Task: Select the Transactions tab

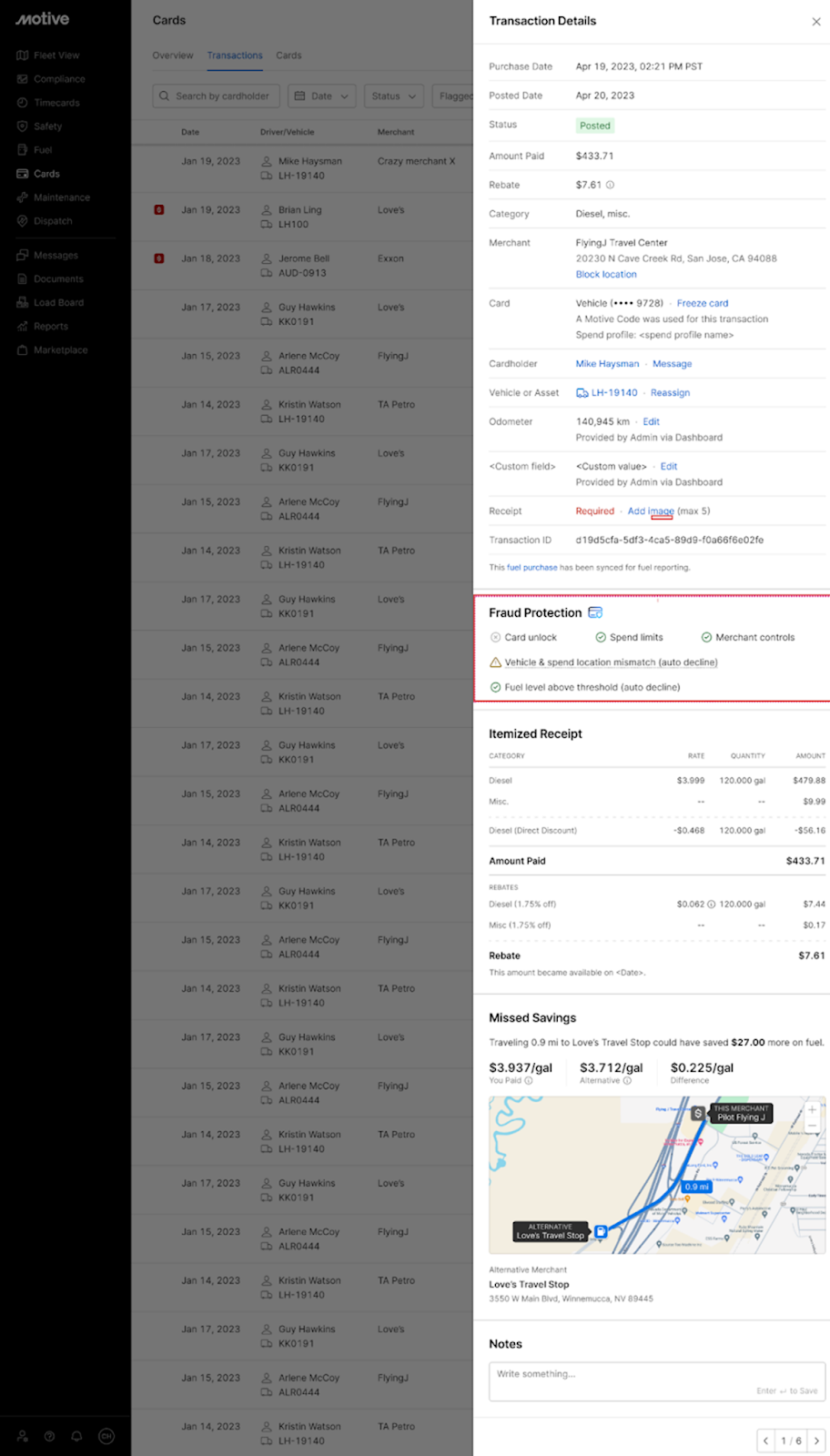Action: (x=235, y=56)
